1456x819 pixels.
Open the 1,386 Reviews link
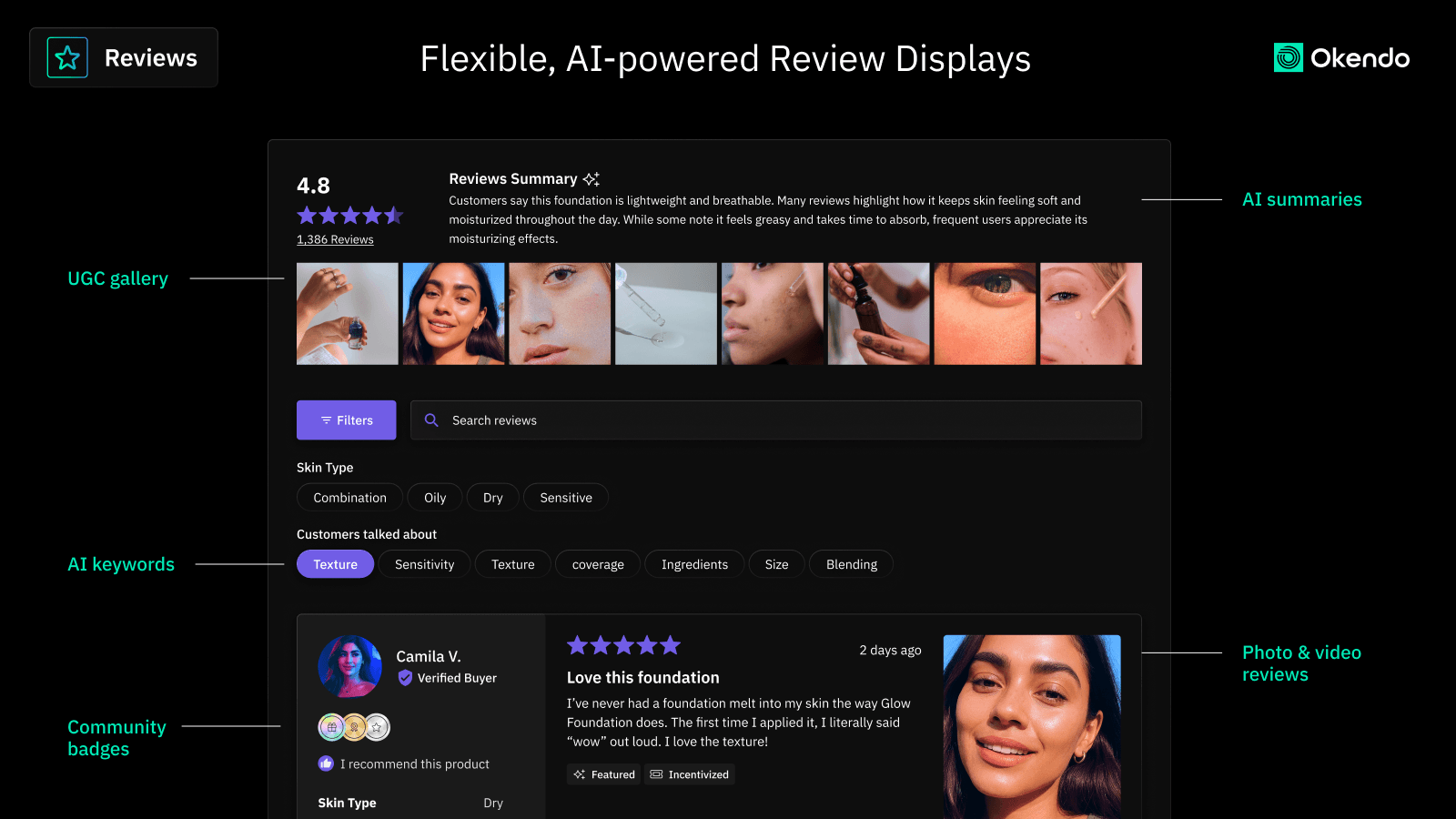(335, 239)
